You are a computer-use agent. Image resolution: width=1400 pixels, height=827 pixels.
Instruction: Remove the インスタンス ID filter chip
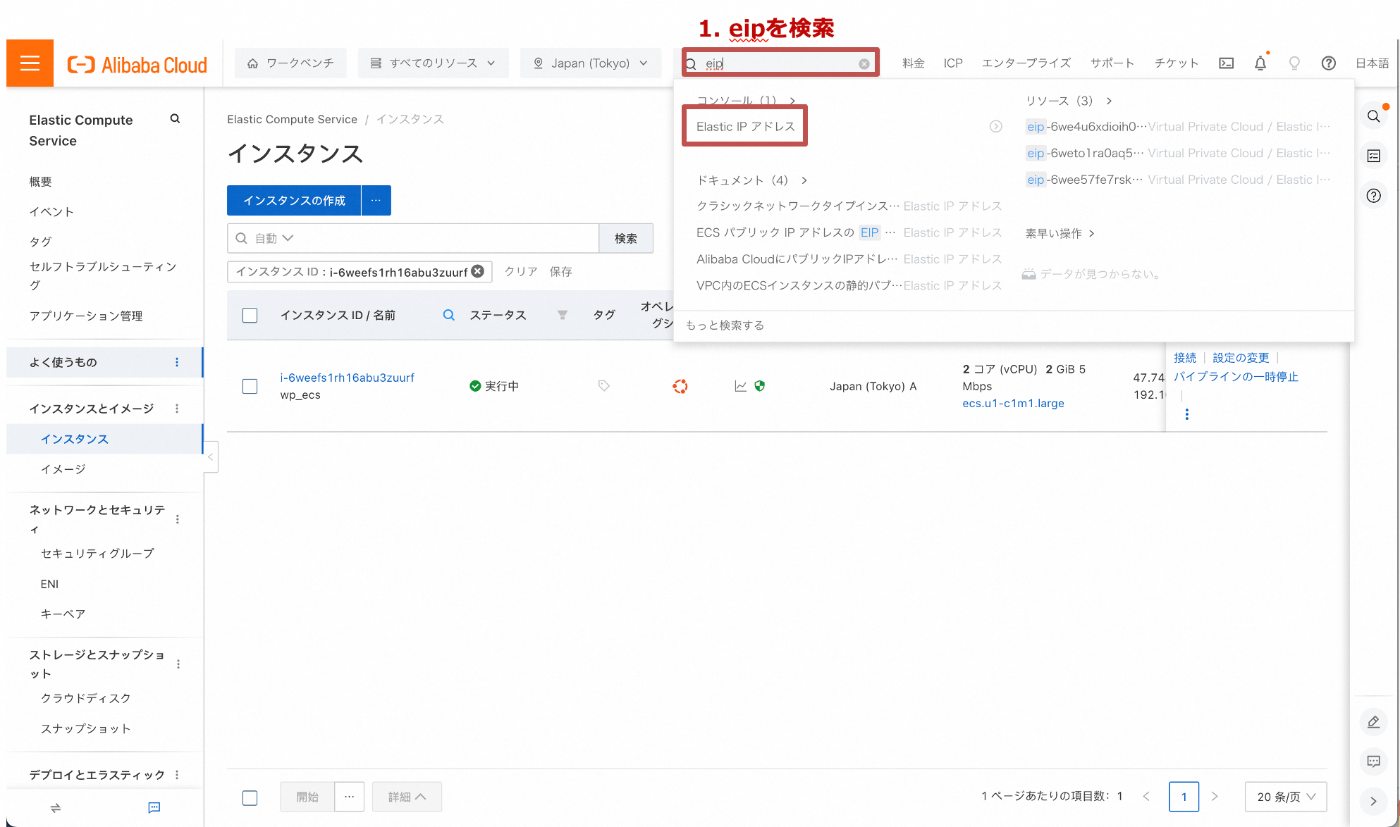click(x=478, y=271)
